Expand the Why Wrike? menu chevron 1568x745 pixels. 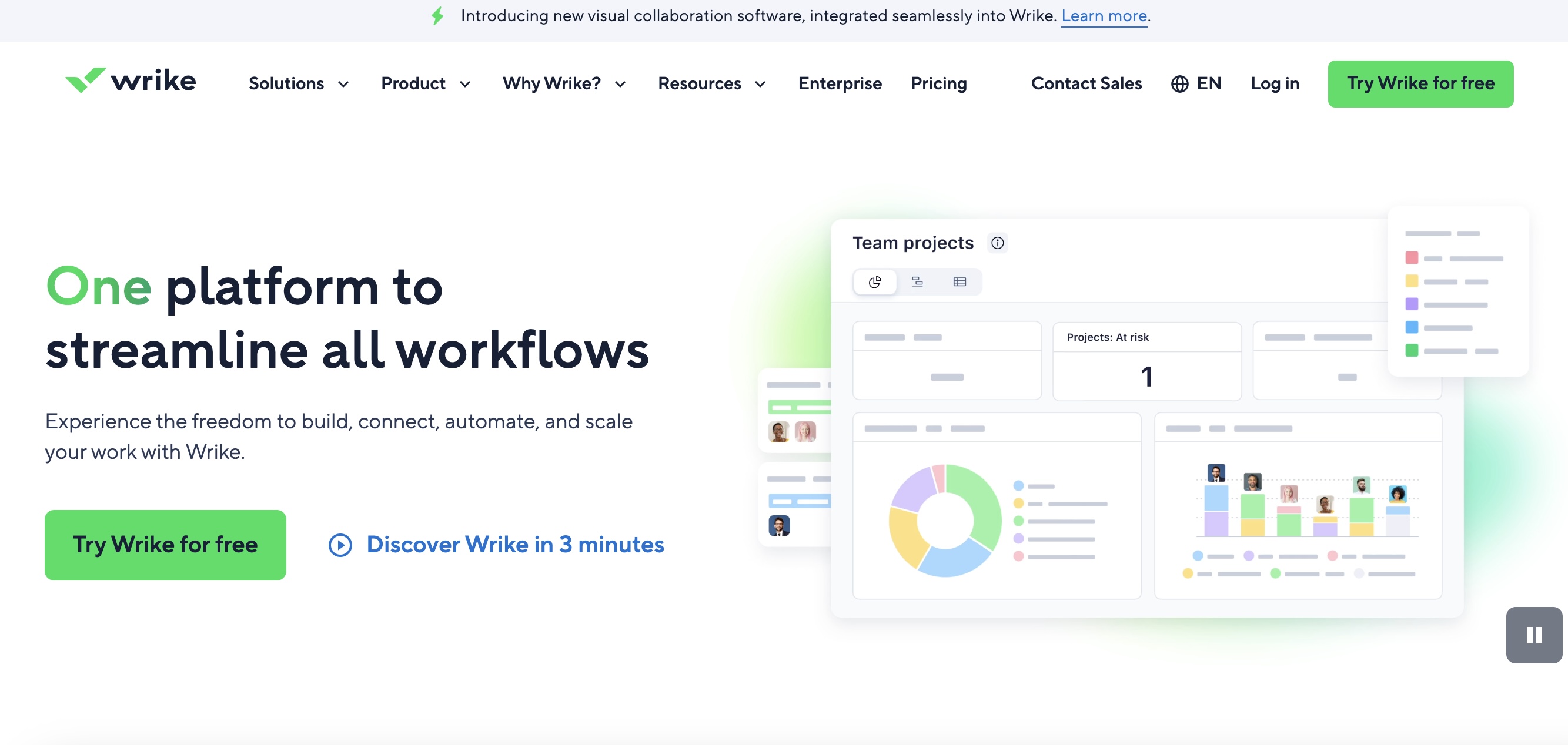(x=620, y=85)
